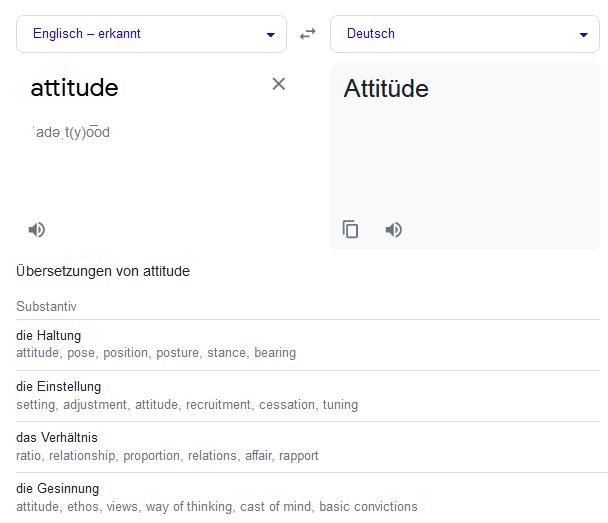Image resolution: width=608 pixels, height=523 pixels.
Task: Select the translation "die Einstellung"
Action: [58, 386]
